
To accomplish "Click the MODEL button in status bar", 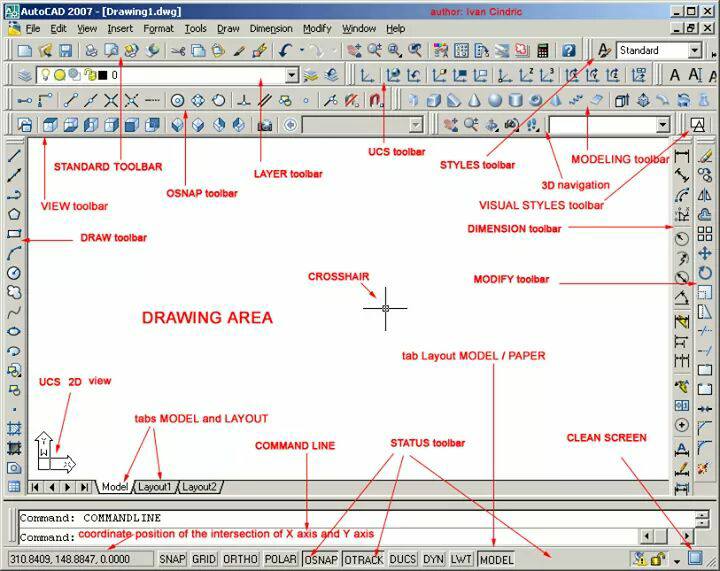I will 496,559.
